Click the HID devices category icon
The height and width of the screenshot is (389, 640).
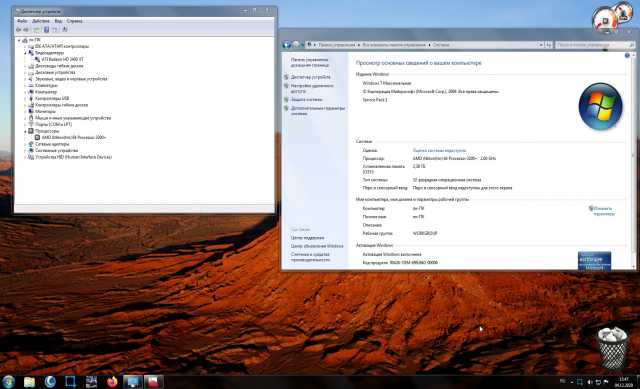point(31,157)
